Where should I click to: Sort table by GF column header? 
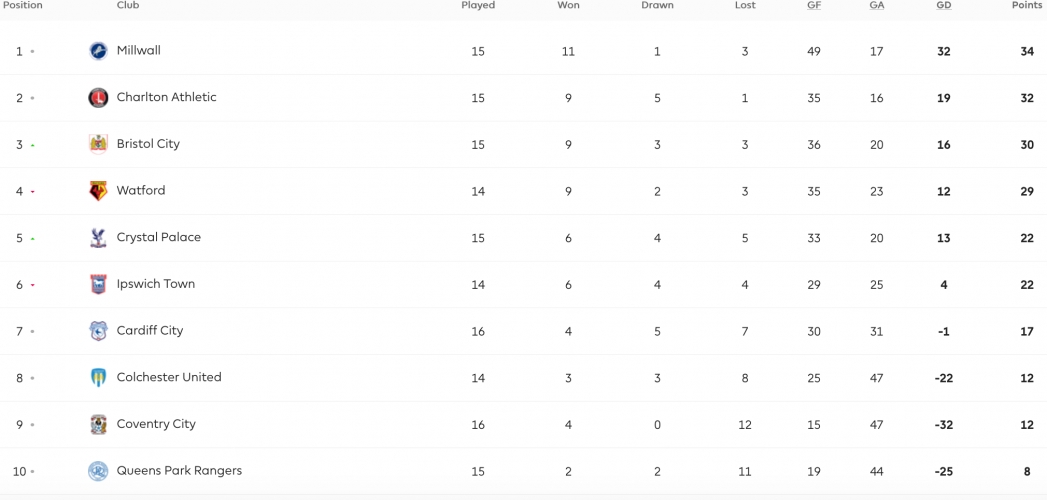pos(814,5)
